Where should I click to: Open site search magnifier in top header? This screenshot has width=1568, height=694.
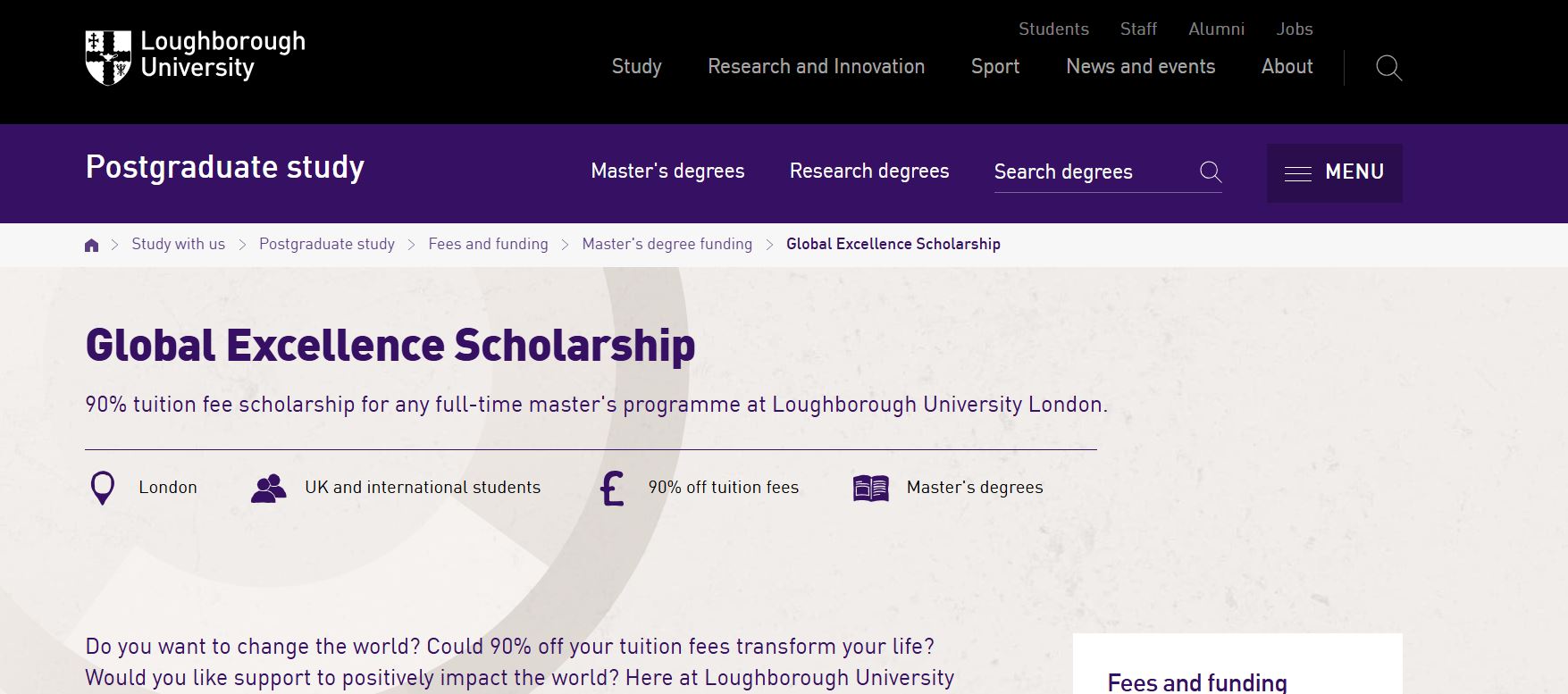pos(1388,68)
